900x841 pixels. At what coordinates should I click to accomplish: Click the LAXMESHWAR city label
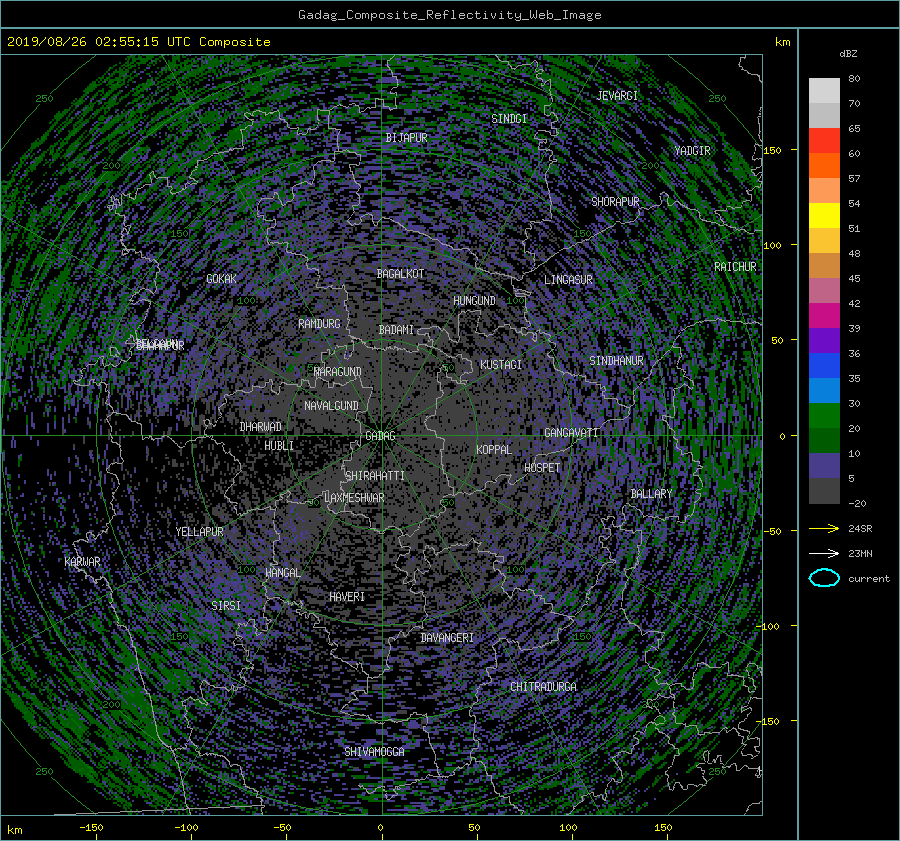coord(354,498)
